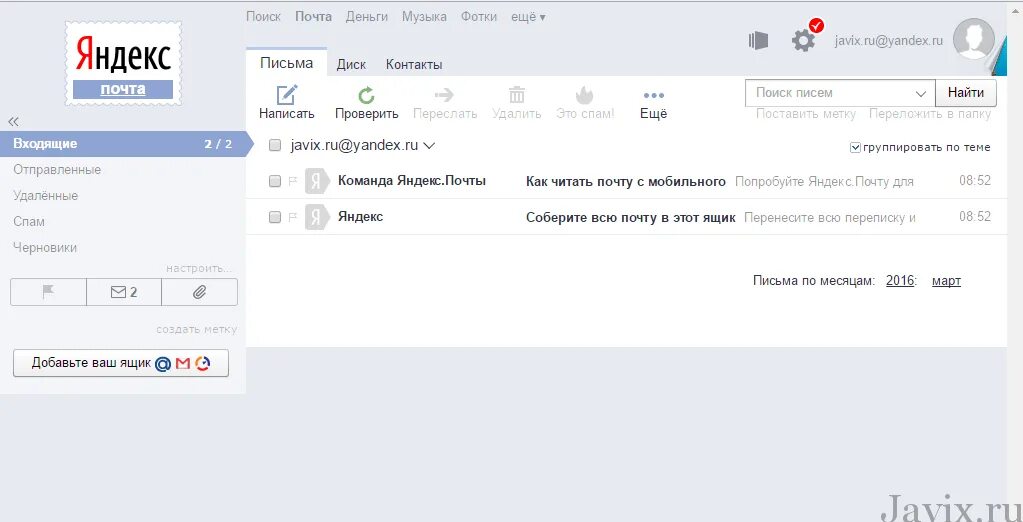Filter by flagged messages button

tap(48, 292)
